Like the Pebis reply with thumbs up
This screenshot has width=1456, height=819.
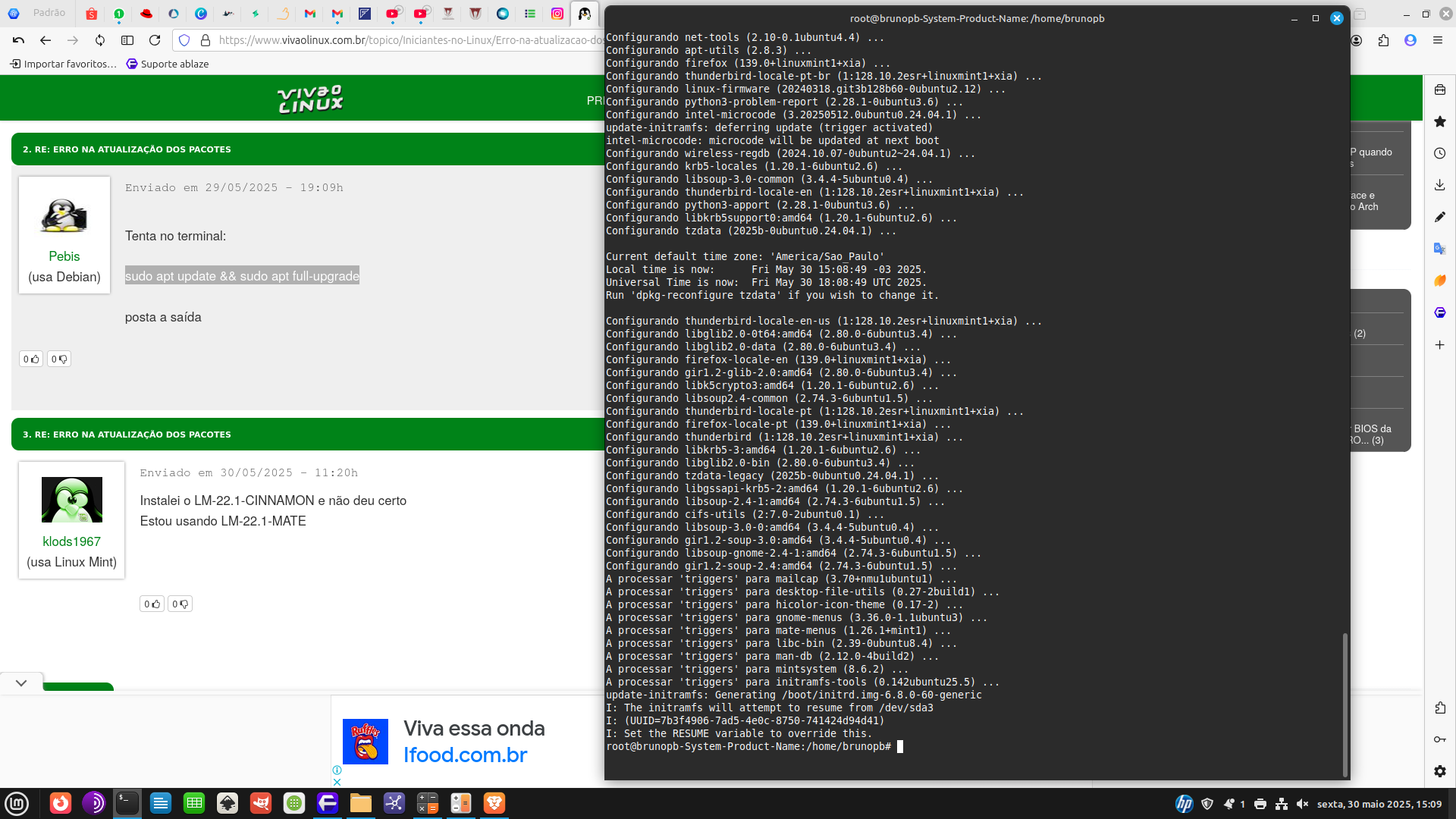click(31, 359)
